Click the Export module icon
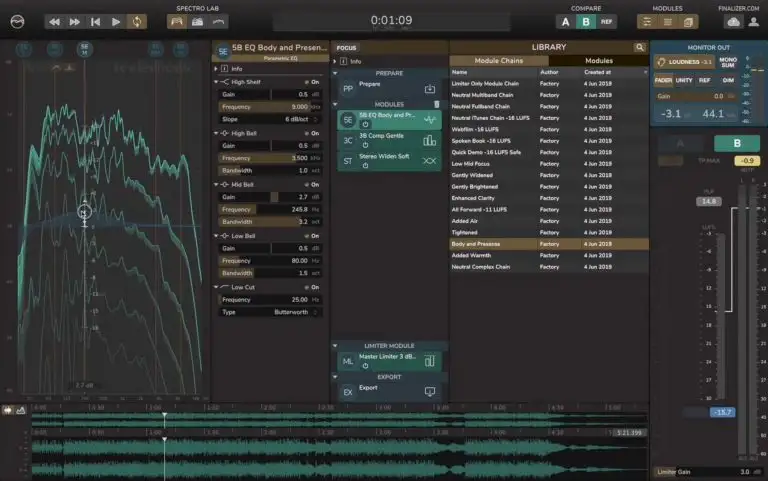 (x=430, y=391)
